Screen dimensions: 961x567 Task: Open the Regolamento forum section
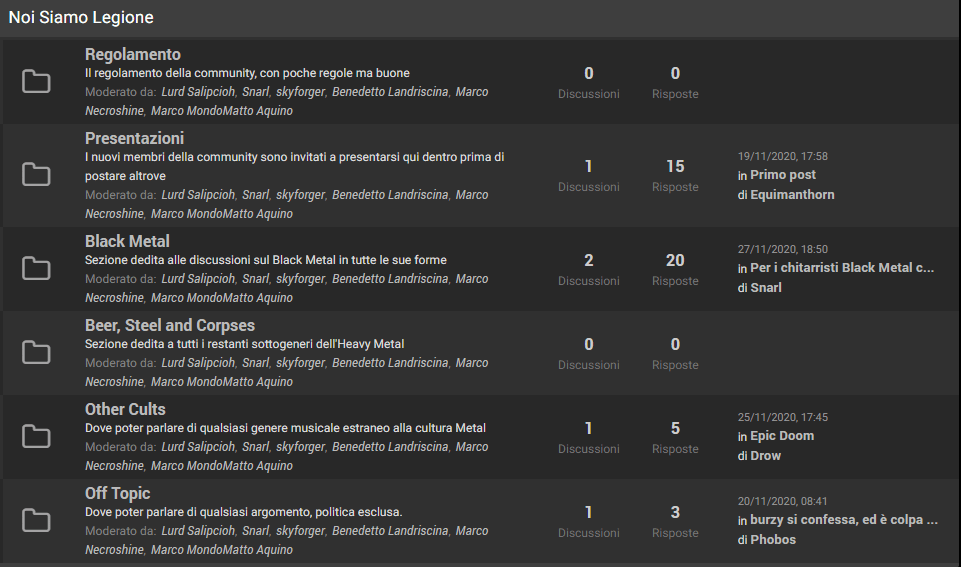[x=133, y=54]
